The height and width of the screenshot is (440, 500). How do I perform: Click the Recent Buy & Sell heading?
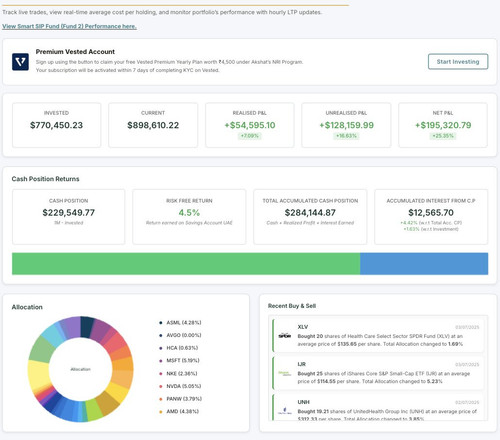click(292, 306)
